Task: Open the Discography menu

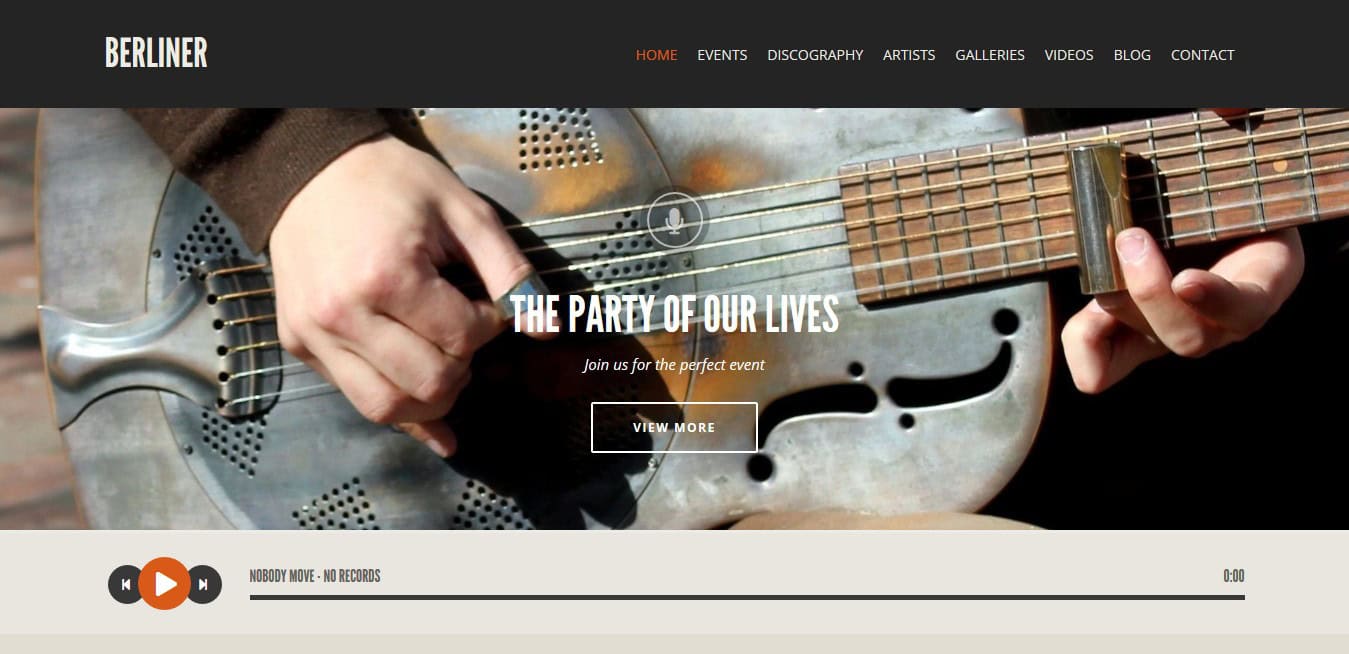Action: coord(815,55)
